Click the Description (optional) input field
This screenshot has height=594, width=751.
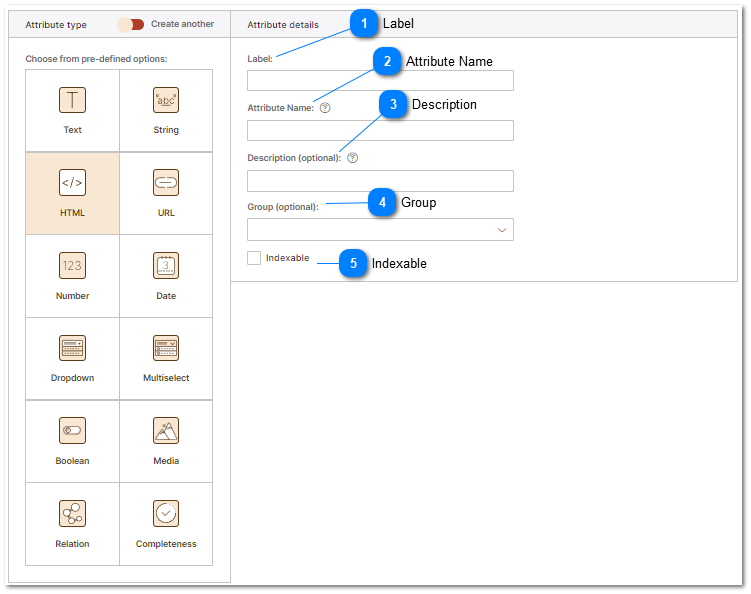(x=380, y=181)
